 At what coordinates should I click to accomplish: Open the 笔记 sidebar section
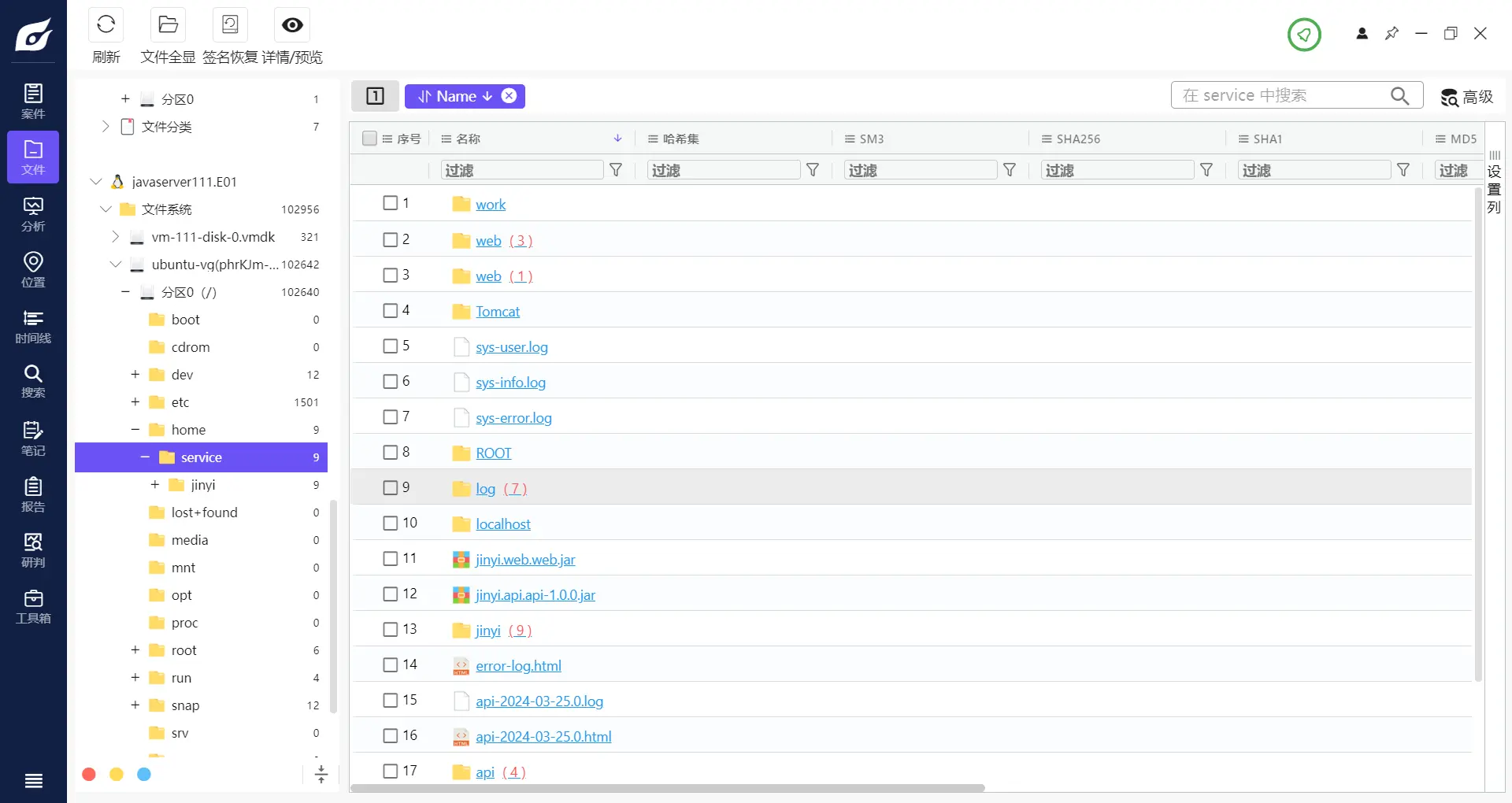[33, 439]
